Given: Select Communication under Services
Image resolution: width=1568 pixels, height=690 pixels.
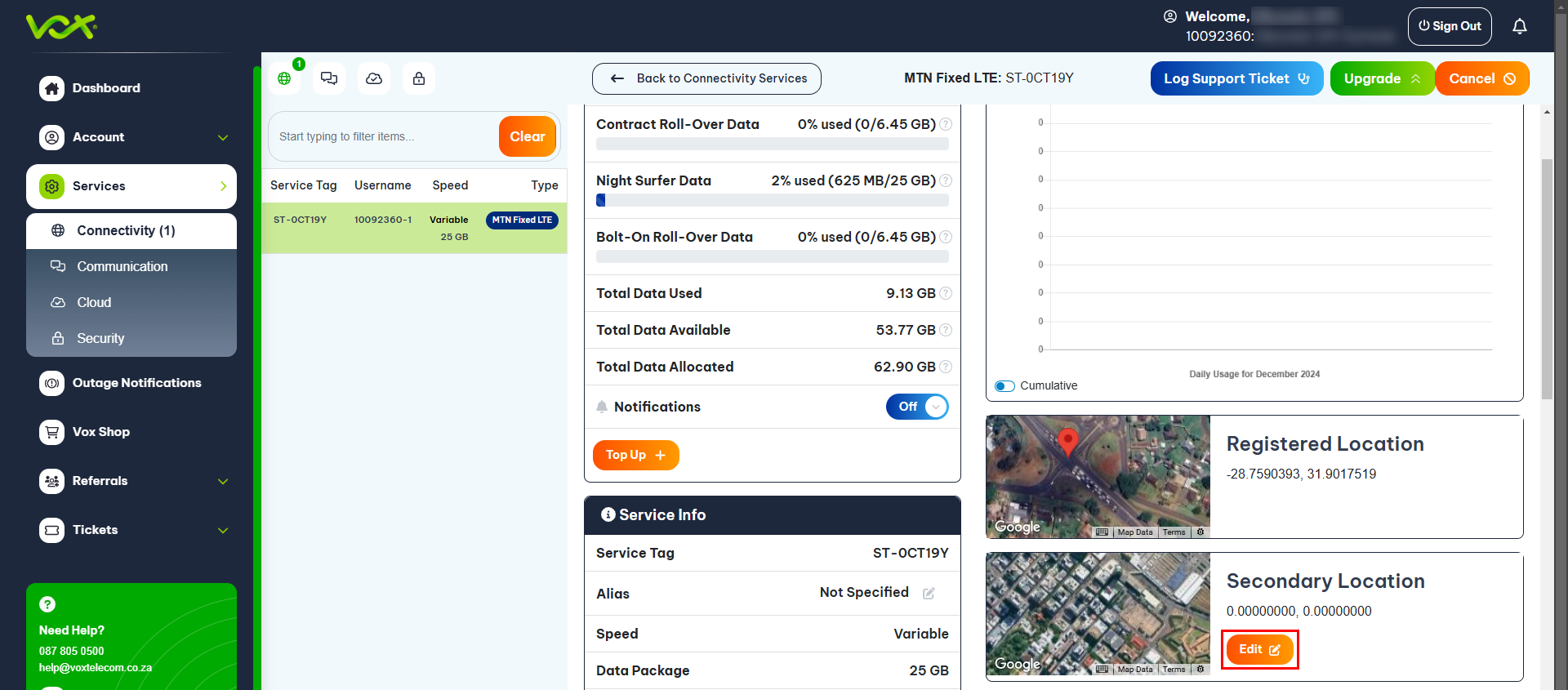Looking at the screenshot, I should click(x=122, y=266).
